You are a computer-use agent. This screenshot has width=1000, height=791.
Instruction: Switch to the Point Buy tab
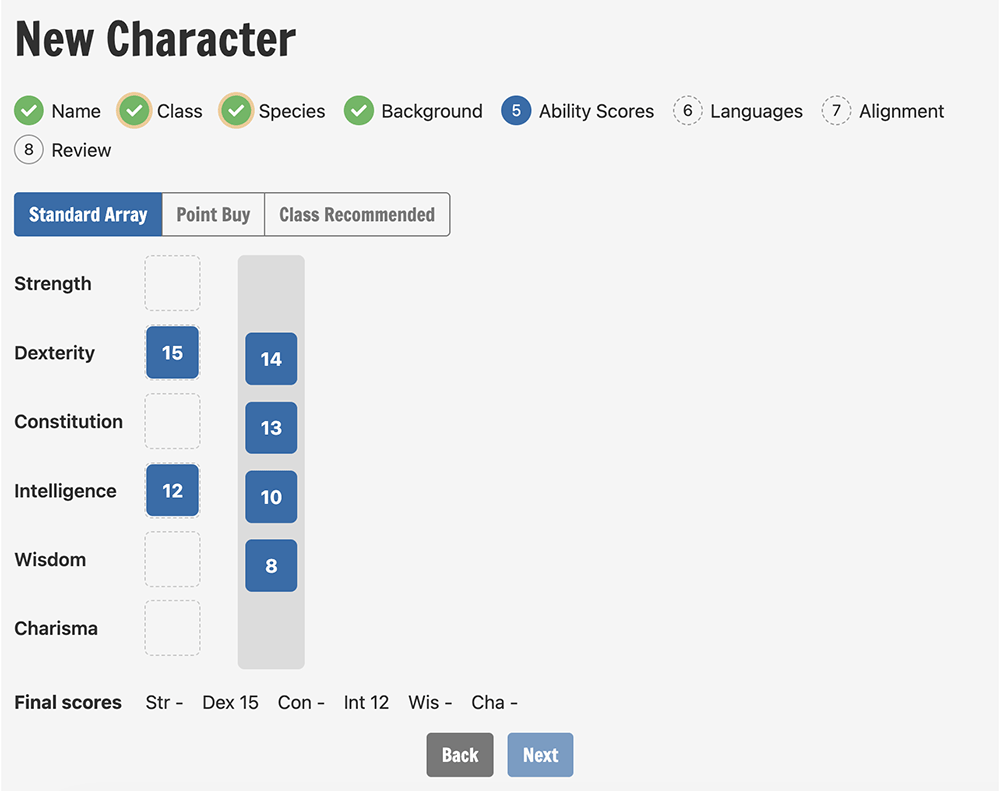[x=213, y=214]
